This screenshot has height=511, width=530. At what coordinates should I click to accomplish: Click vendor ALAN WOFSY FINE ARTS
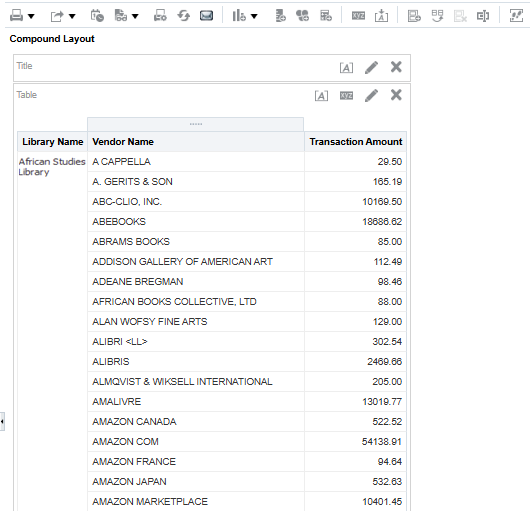(x=150, y=321)
